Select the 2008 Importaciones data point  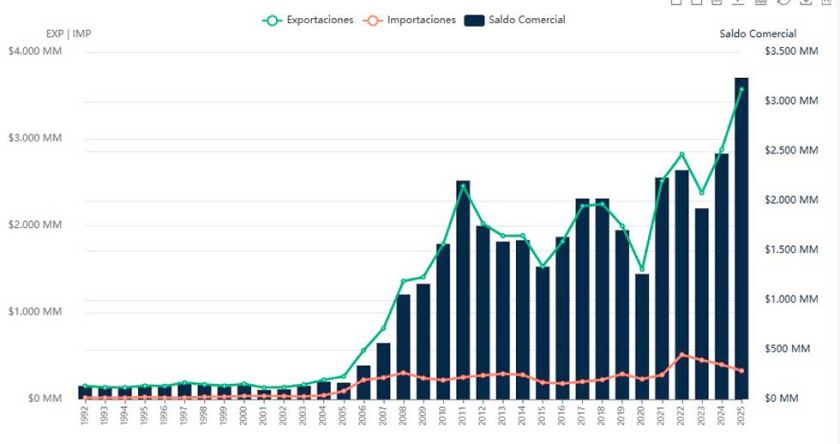[x=403, y=373]
